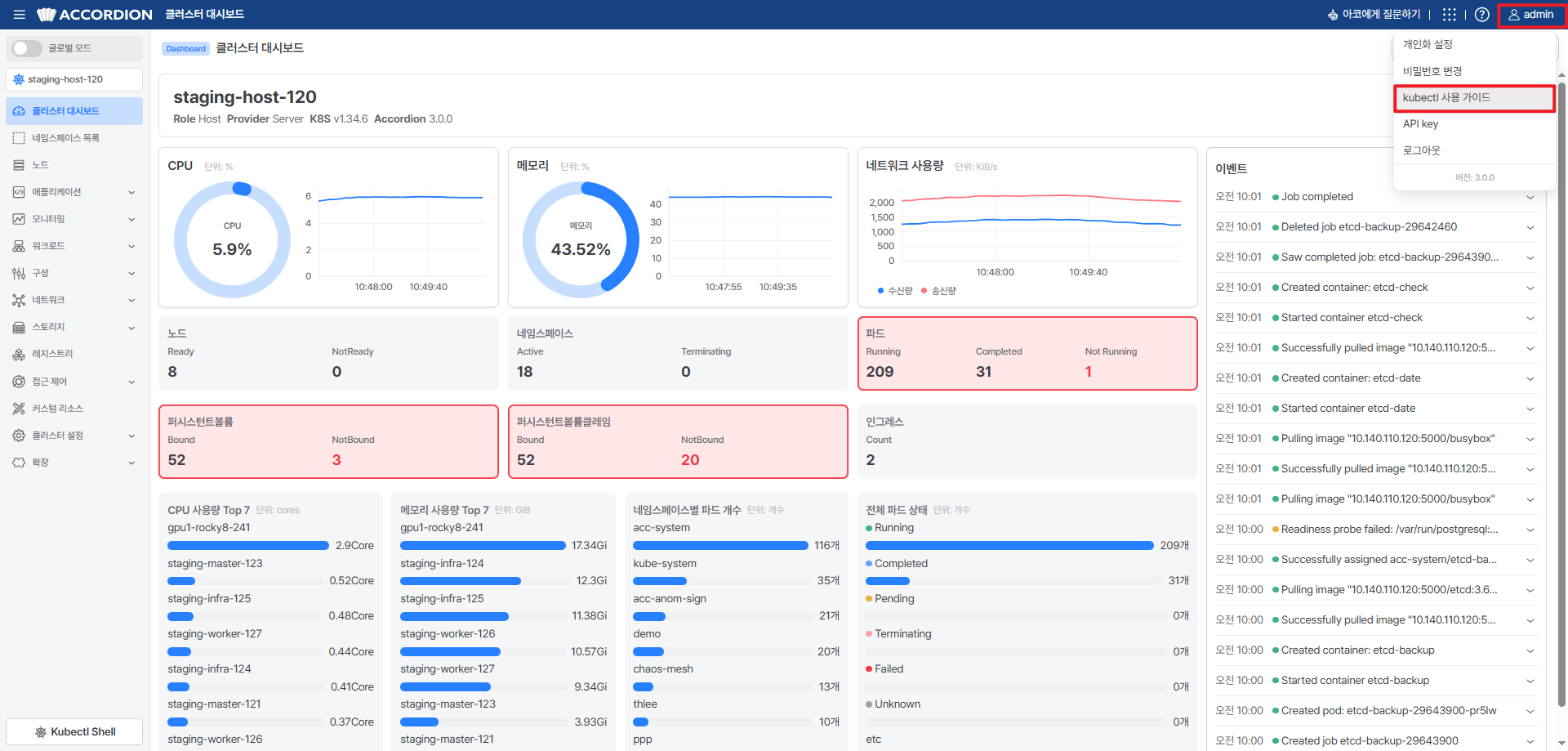
Task: Click the cluster dashboard (클러스터 대시보드) icon
Action: pyautogui.click(x=19, y=111)
